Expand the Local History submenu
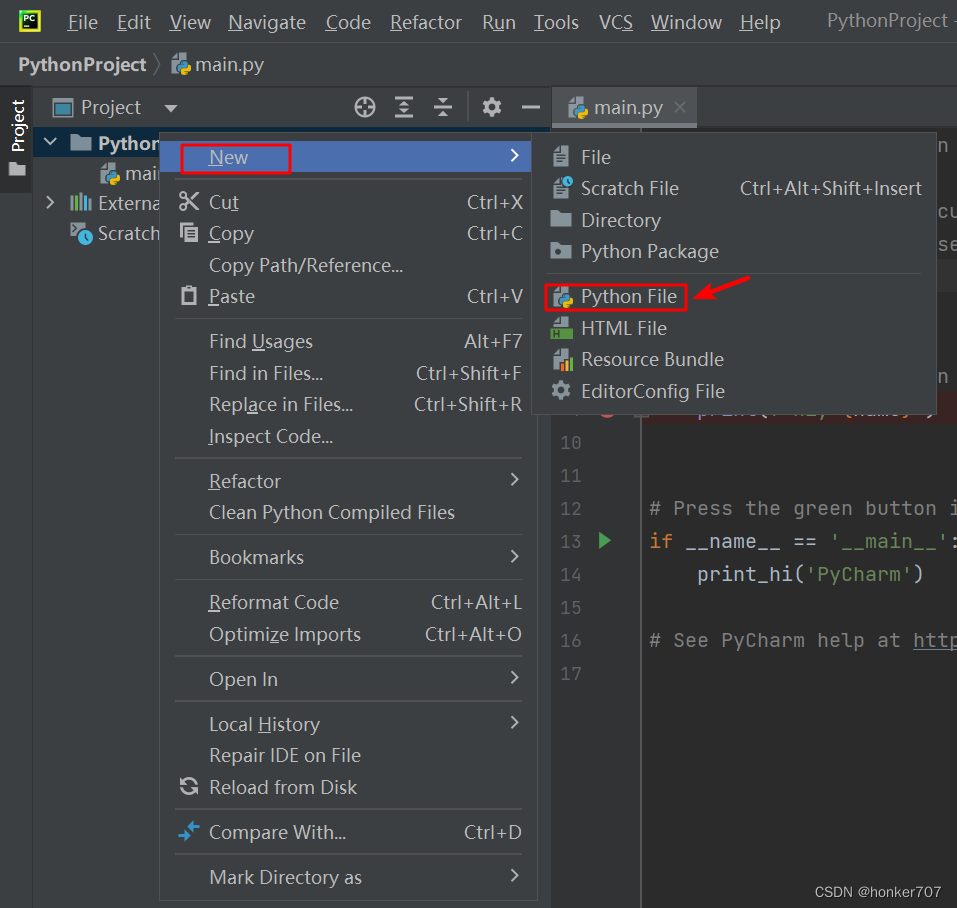Screen dimensions: 957x908 pyautogui.click(x=515, y=722)
